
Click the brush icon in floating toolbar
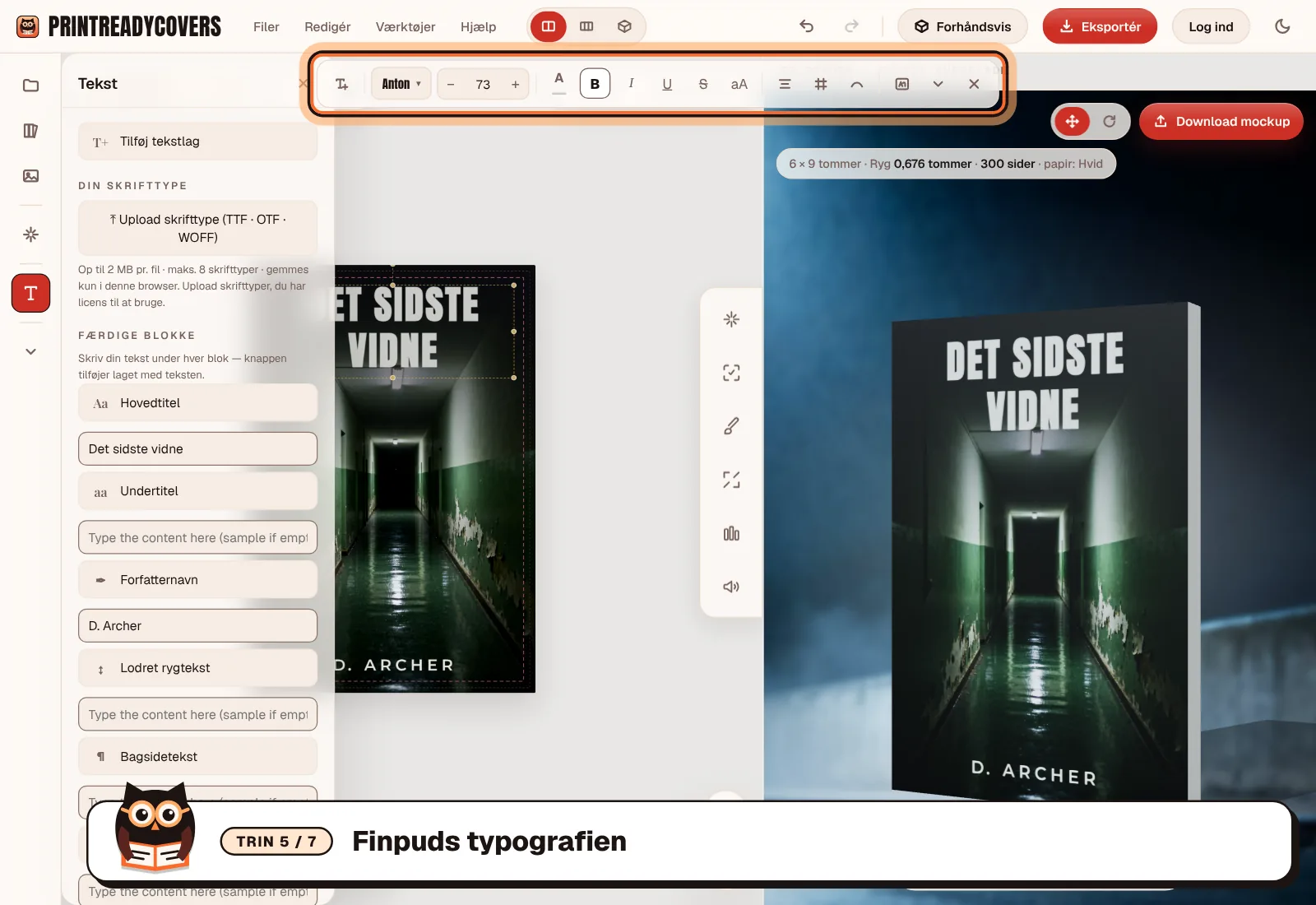point(731,426)
